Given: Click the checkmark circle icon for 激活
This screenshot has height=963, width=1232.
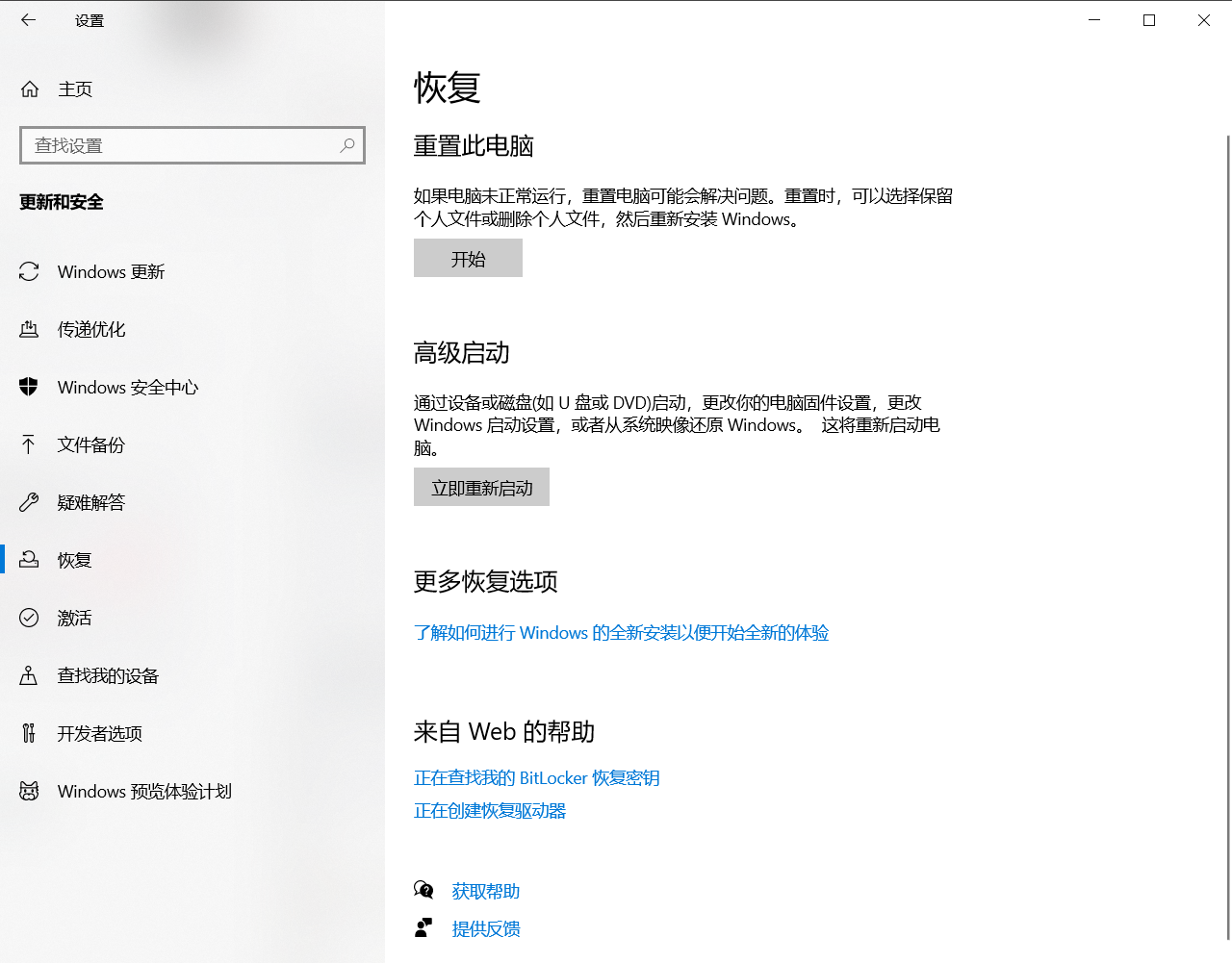Looking at the screenshot, I should point(29,618).
